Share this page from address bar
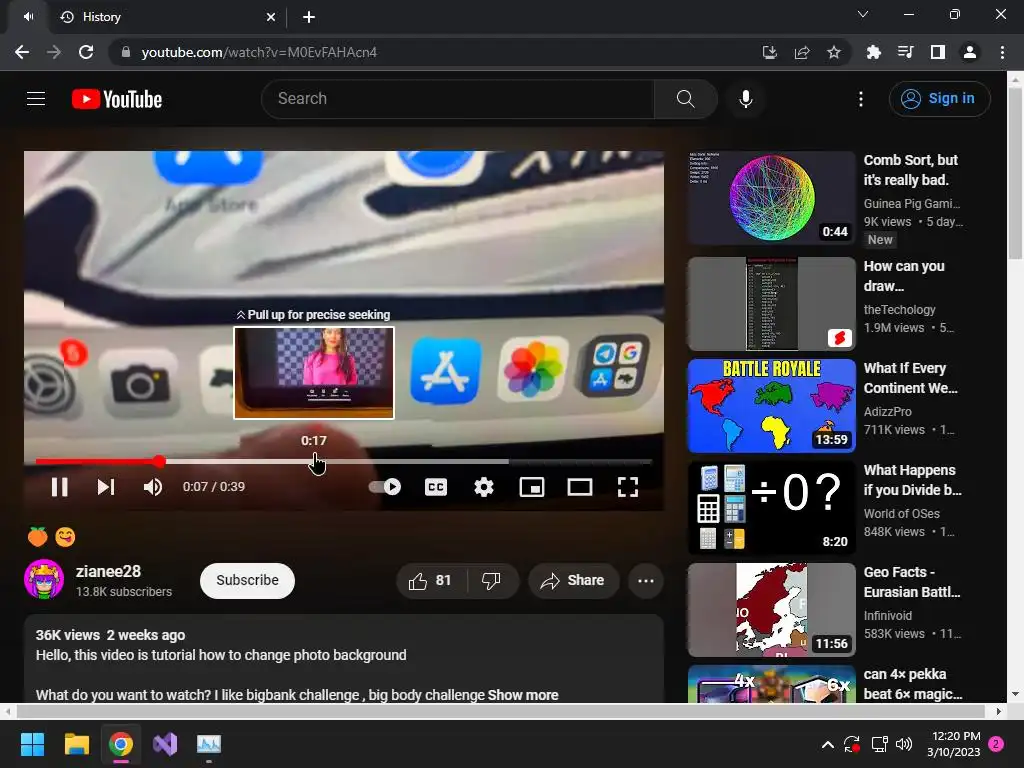The height and width of the screenshot is (768, 1024). click(x=802, y=52)
